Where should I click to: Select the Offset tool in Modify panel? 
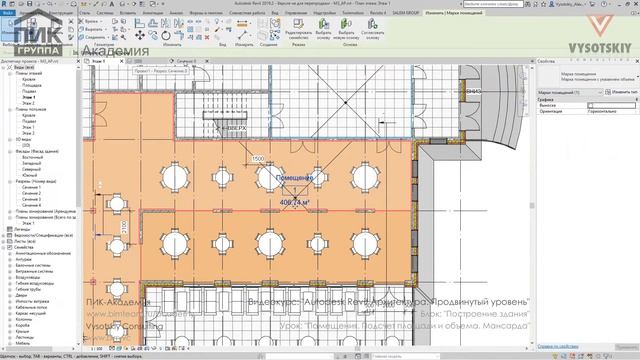(x=153, y=23)
